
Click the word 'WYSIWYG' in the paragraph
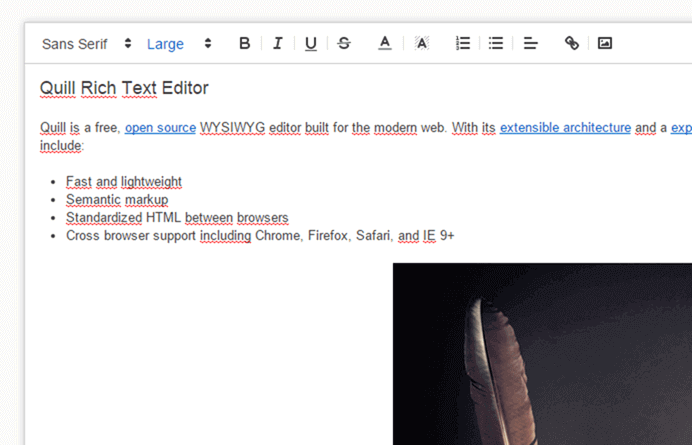click(x=233, y=128)
